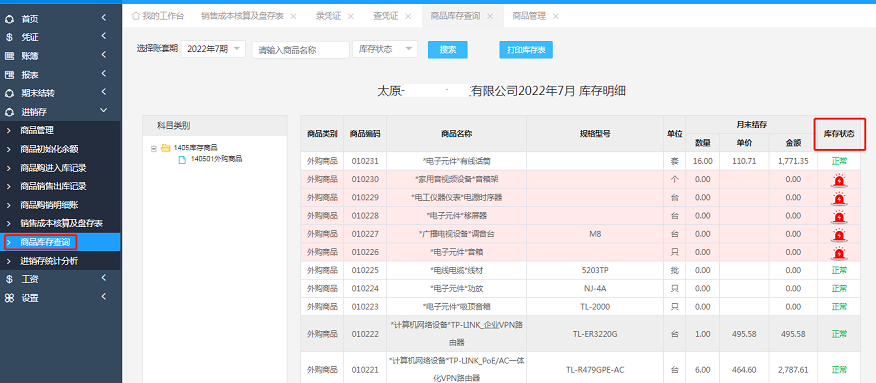Image resolution: width=876 pixels, height=383 pixels.
Task: Switch to 商品管理 tab
Action: pyautogui.click(x=529, y=16)
